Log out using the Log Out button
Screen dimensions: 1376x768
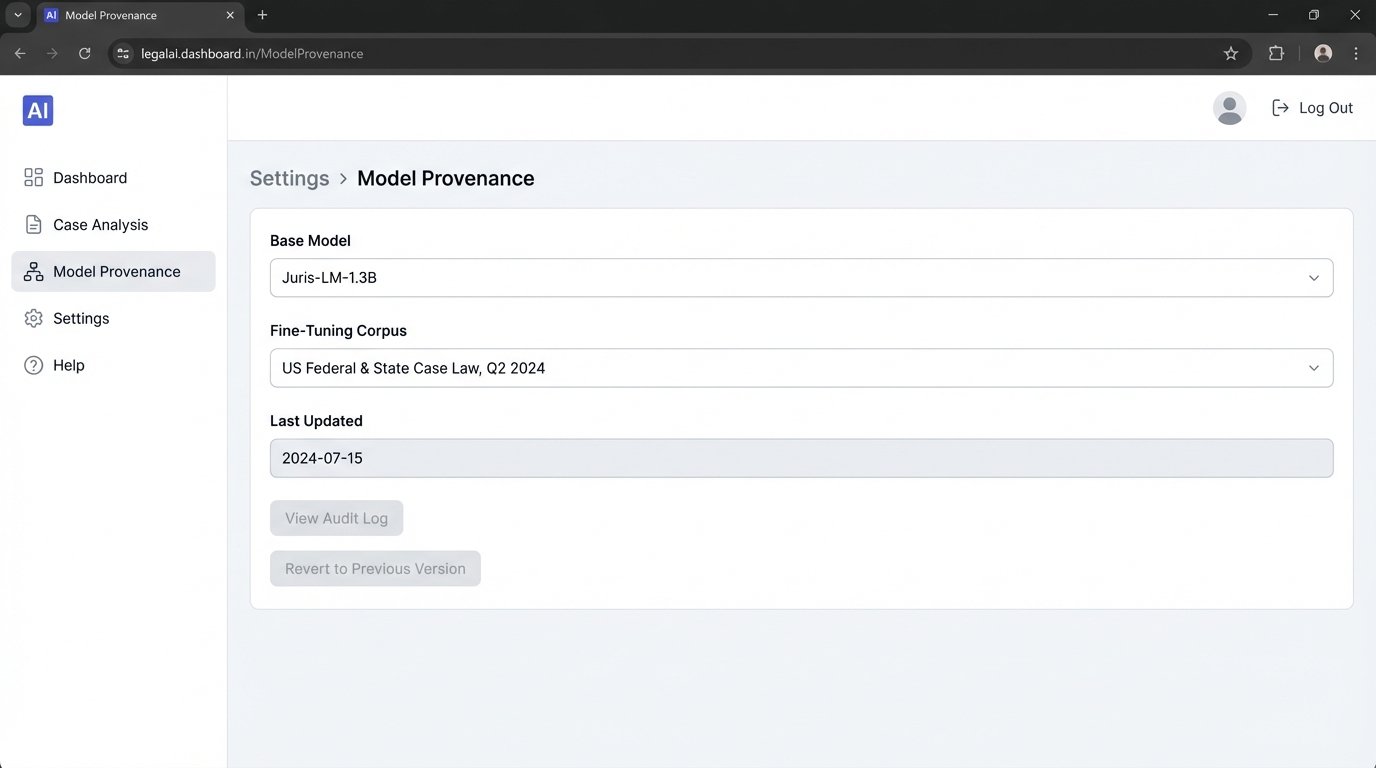click(x=1312, y=108)
